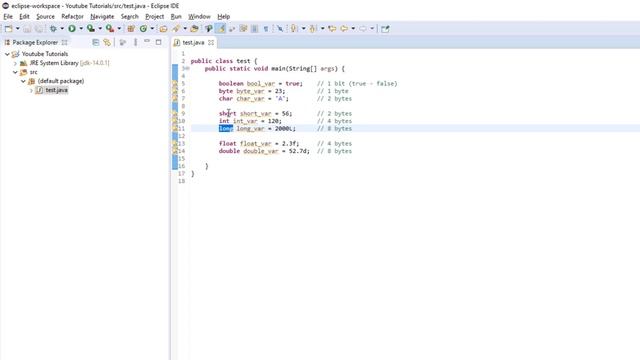Expand the test.java tree node
Image resolution: width=640 pixels, height=360 pixels.
31,90
